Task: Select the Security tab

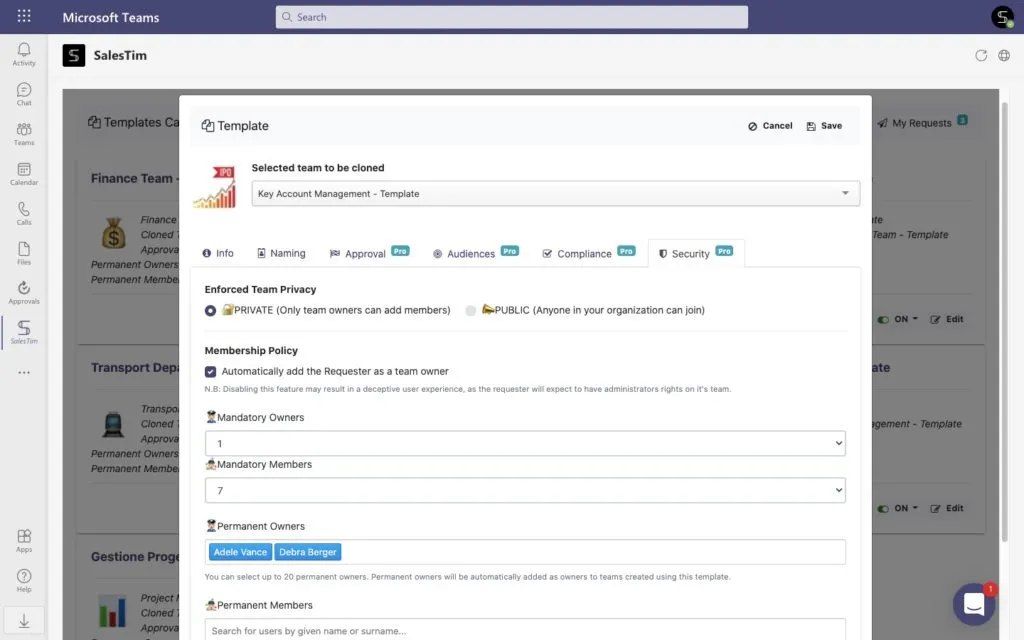Action: (696, 253)
